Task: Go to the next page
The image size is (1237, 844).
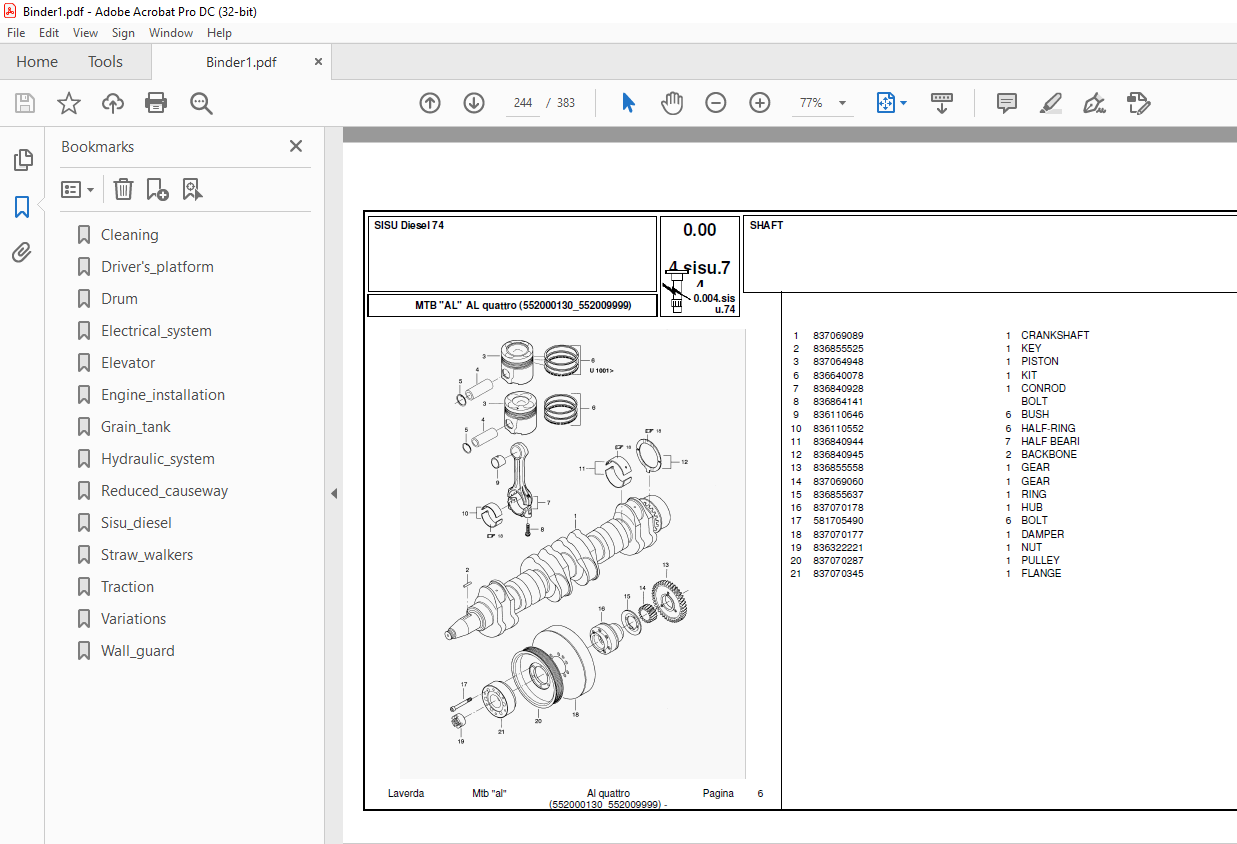Action: [474, 103]
